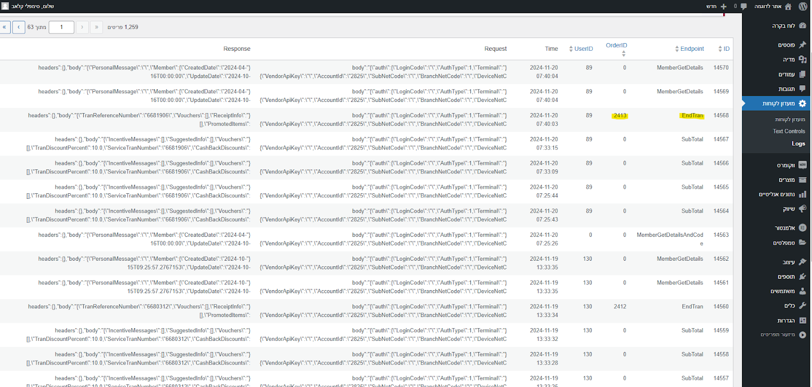The image size is (812, 387).
Task: Open Elementor sidebar icon
Action: 802,227
